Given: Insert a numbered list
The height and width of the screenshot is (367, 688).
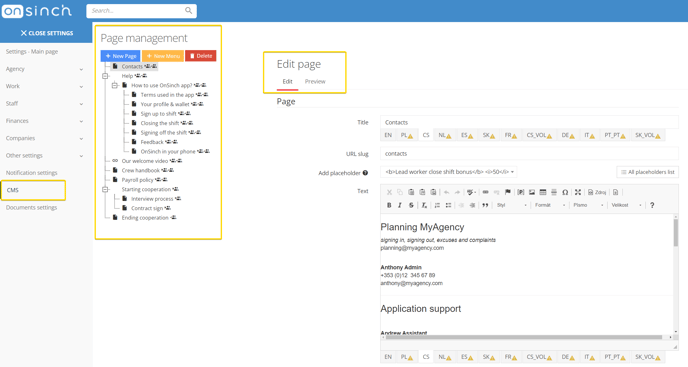Looking at the screenshot, I should coord(437,205).
